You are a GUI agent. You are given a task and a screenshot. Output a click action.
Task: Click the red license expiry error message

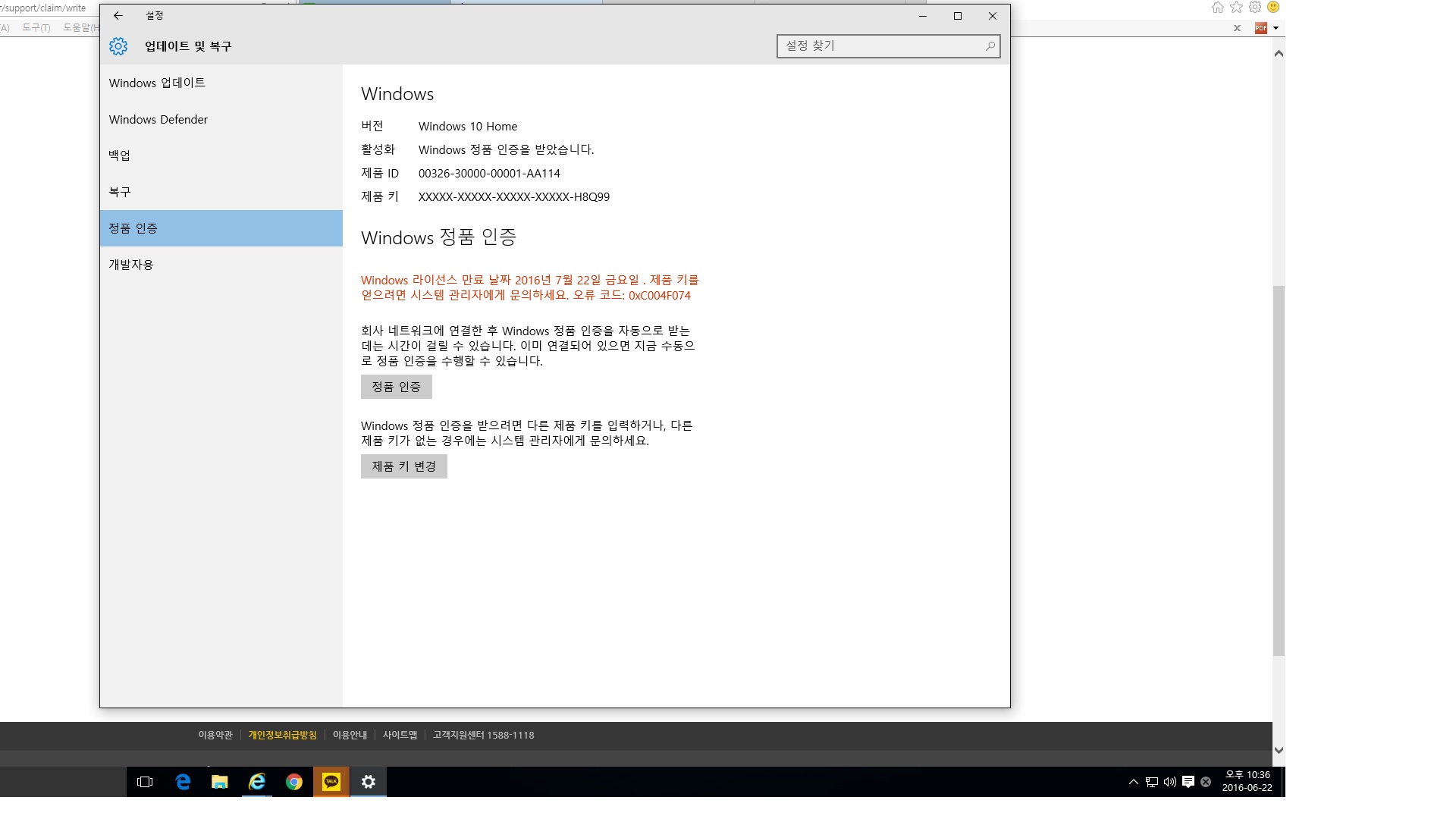[x=530, y=287]
